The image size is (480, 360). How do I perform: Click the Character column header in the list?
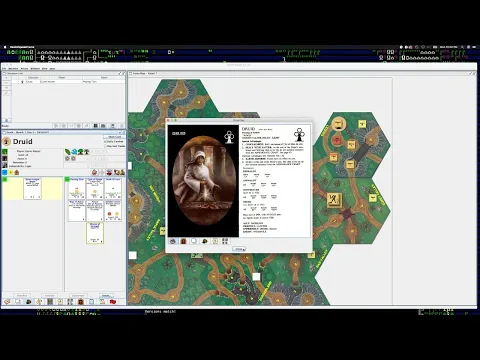click(x=33, y=78)
